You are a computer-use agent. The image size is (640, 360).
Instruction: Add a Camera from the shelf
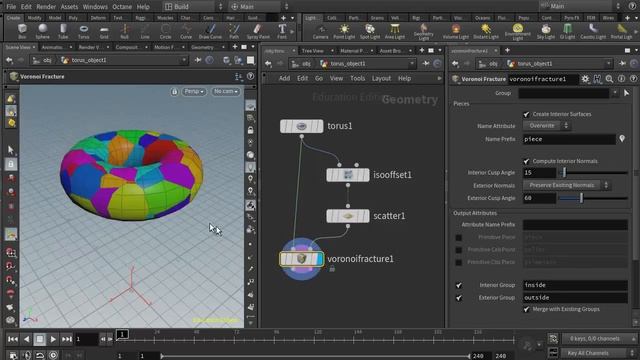pos(320,31)
